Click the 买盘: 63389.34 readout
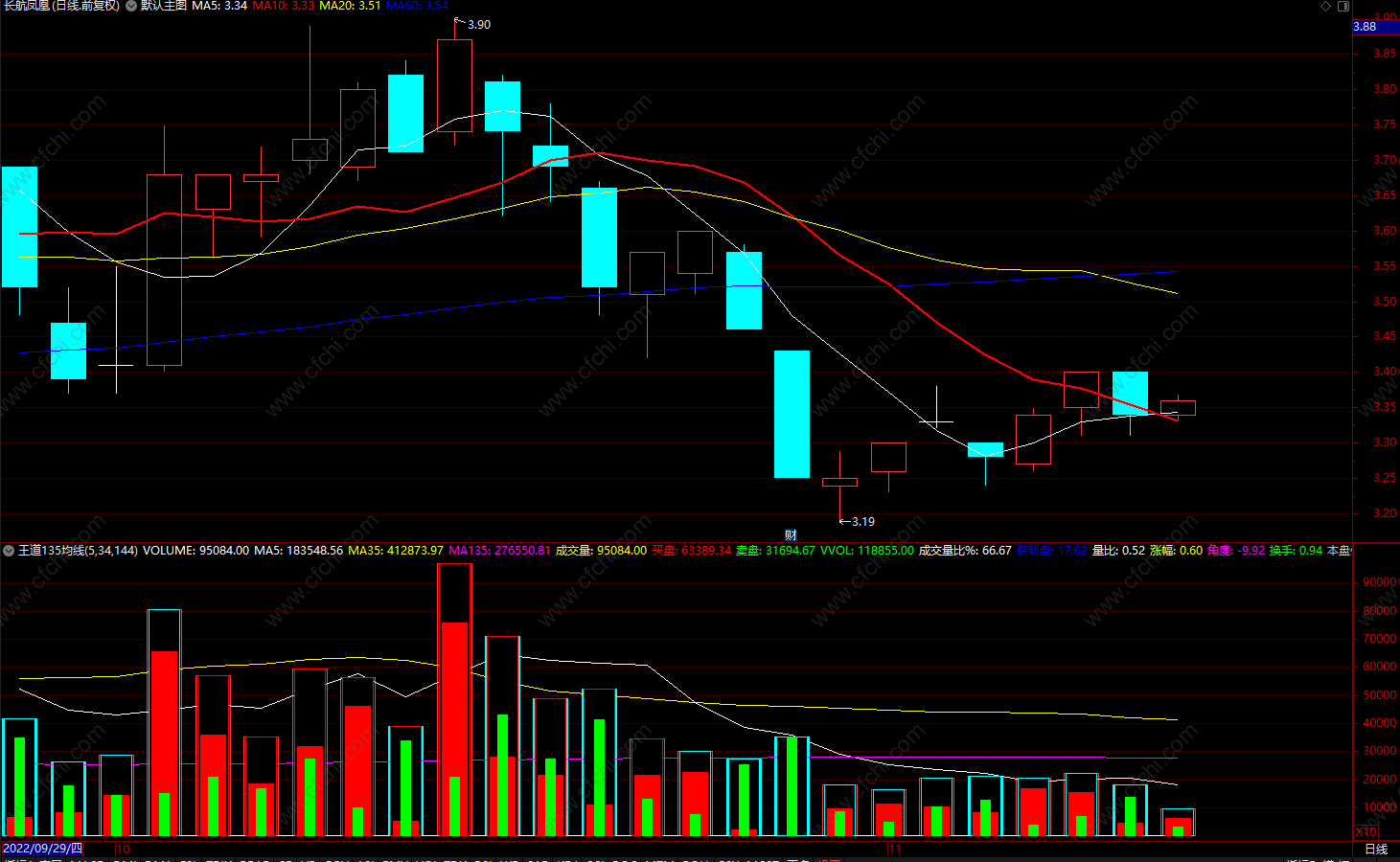Viewport: 1400px width, 862px height. click(x=691, y=551)
